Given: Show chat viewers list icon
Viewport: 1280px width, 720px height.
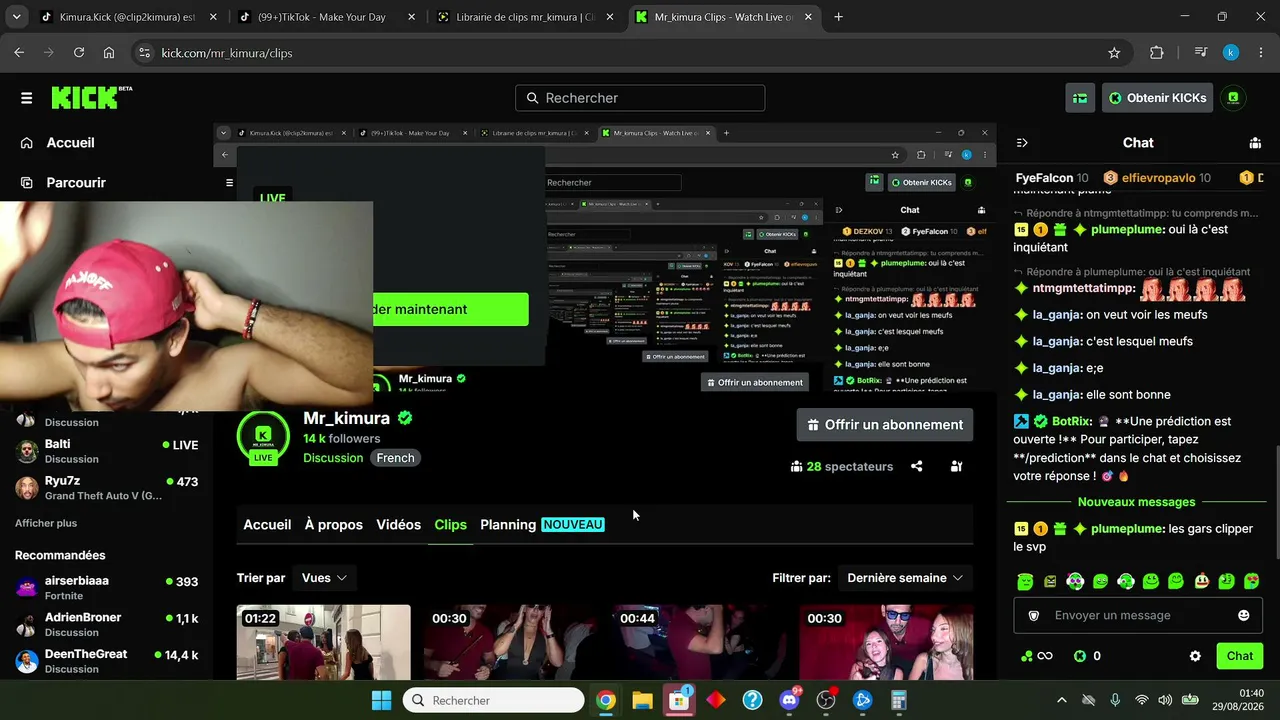Looking at the screenshot, I should point(1255,143).
